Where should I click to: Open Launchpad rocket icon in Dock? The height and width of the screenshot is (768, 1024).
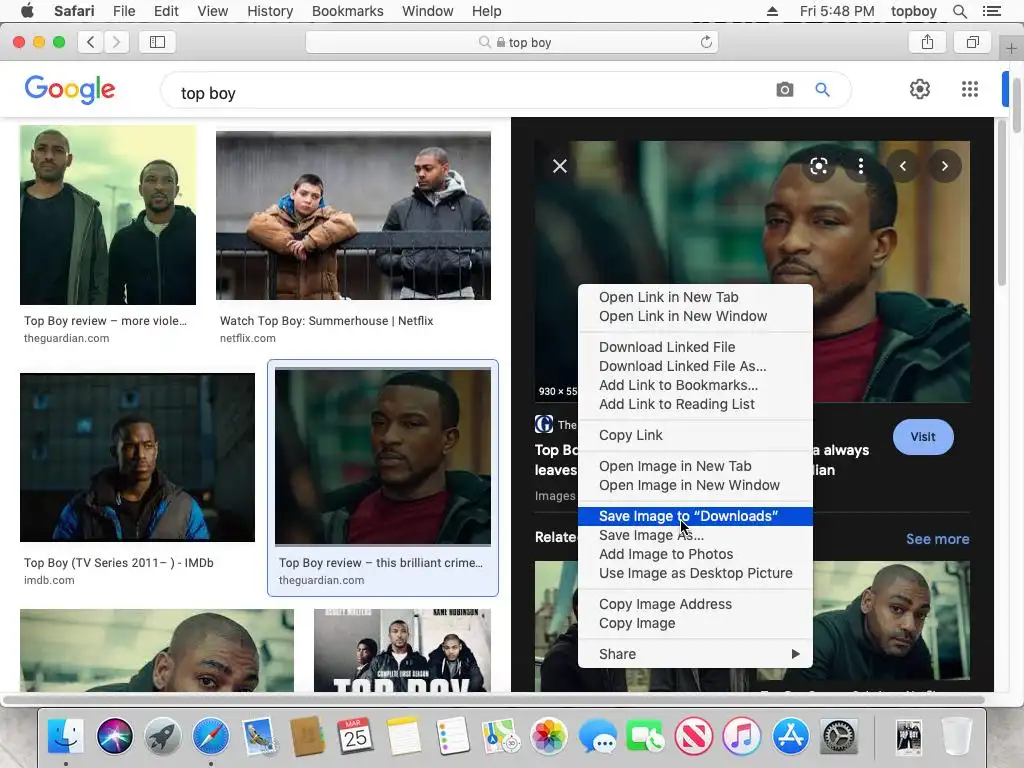tap(163, 736)
